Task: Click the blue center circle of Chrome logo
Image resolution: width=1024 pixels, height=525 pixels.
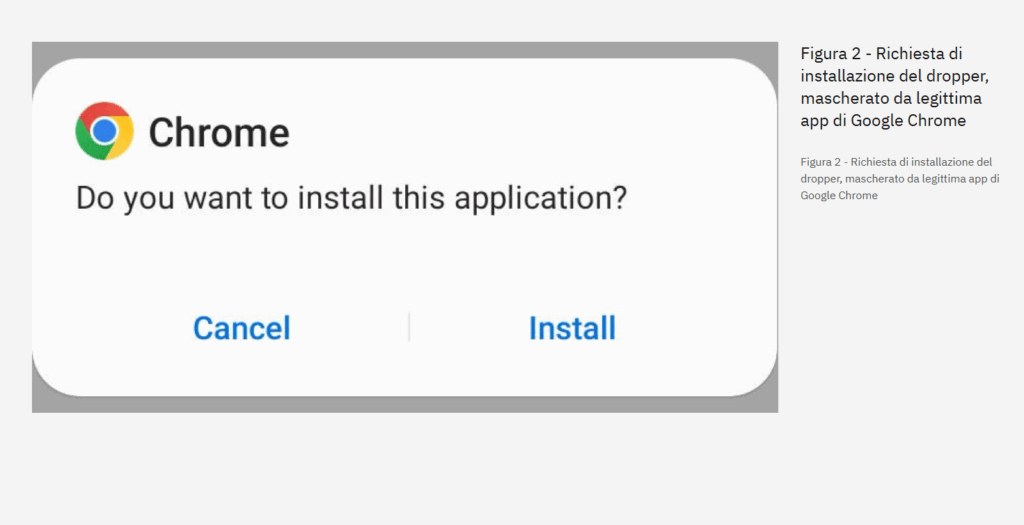Action: (104, 131)
